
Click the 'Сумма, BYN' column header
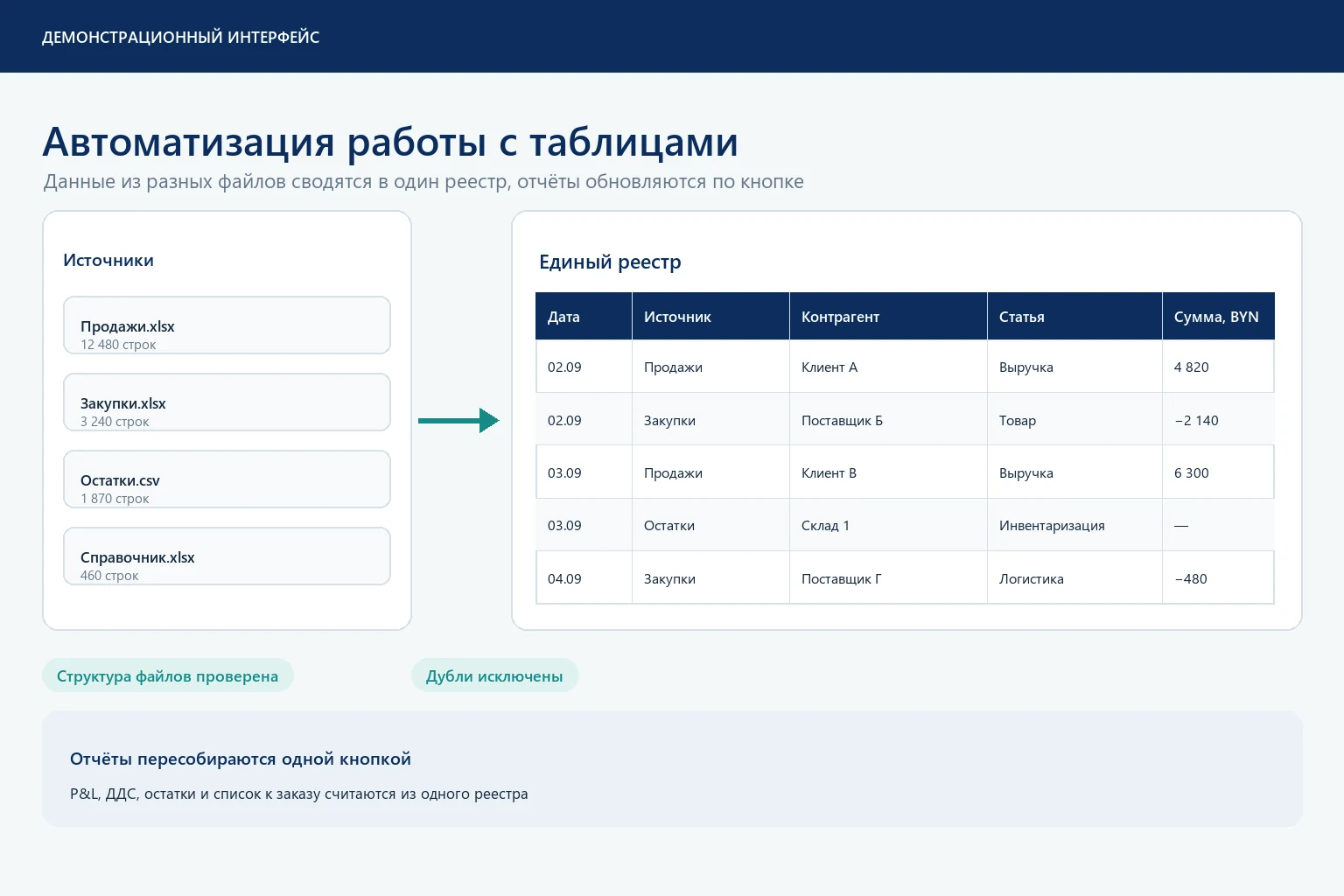(1218, 316)
